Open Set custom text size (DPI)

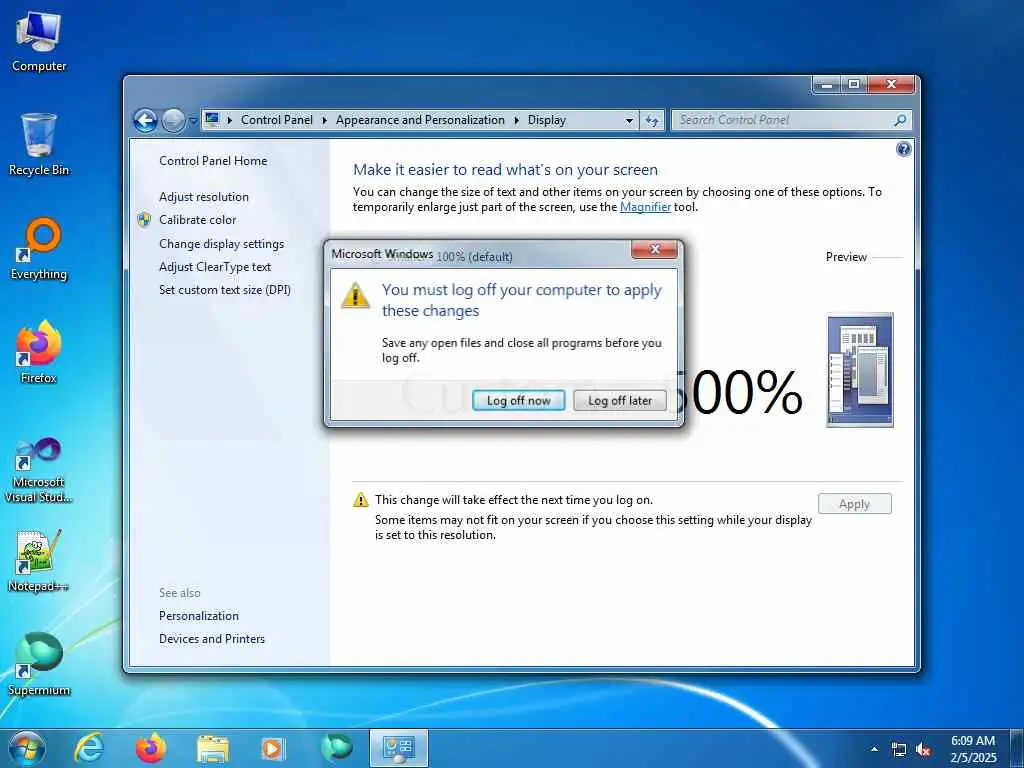(225, 289)
